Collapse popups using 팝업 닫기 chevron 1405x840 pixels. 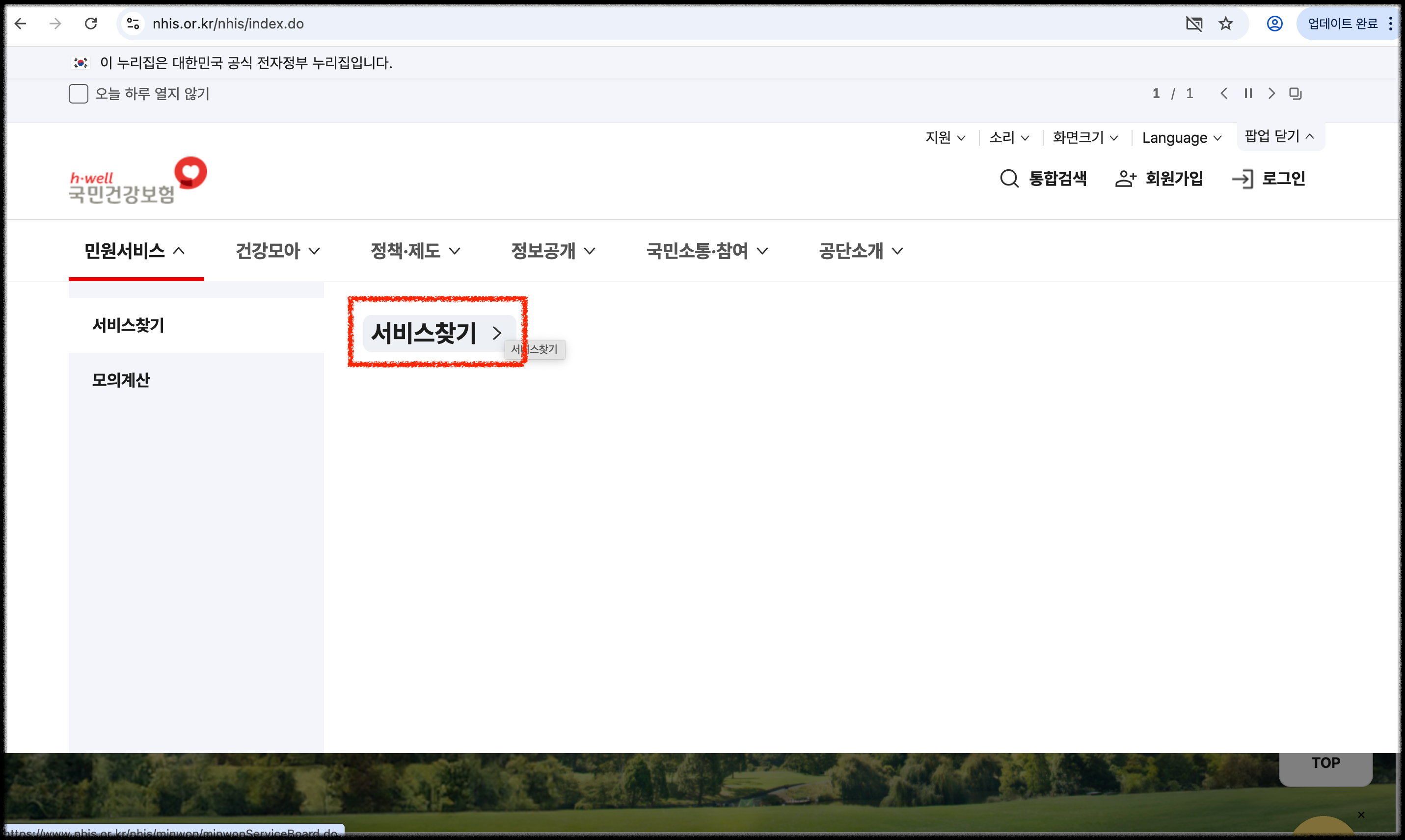click(x=1279, y=136)
